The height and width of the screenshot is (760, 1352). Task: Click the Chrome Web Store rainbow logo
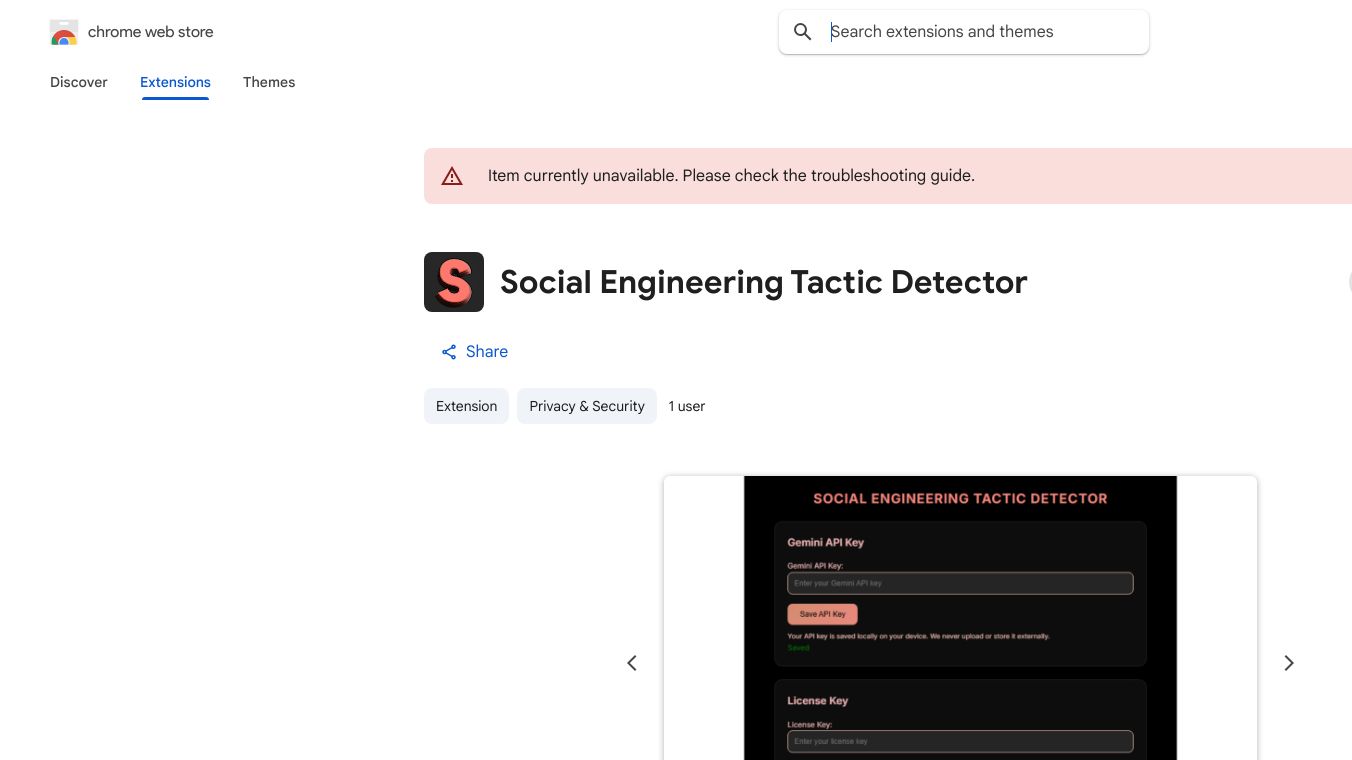click(x=64, y=33)
